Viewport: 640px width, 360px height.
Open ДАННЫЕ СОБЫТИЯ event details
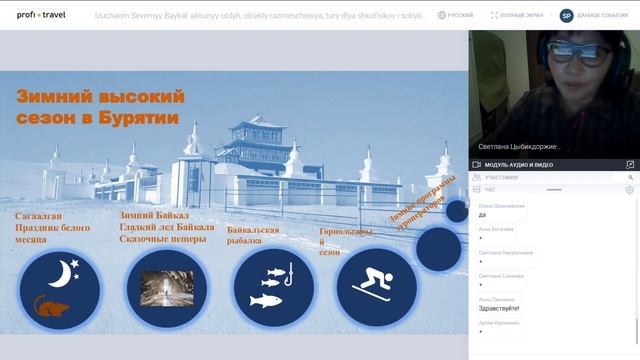602,15
